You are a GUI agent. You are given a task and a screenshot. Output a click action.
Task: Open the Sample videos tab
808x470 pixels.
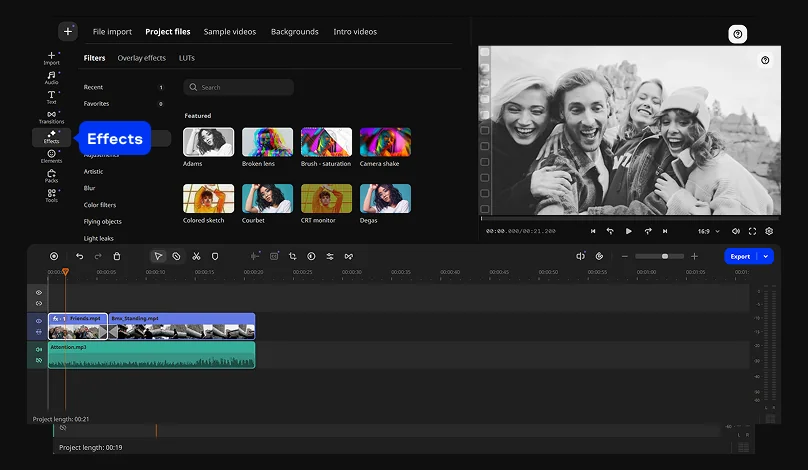click(229, 32)
